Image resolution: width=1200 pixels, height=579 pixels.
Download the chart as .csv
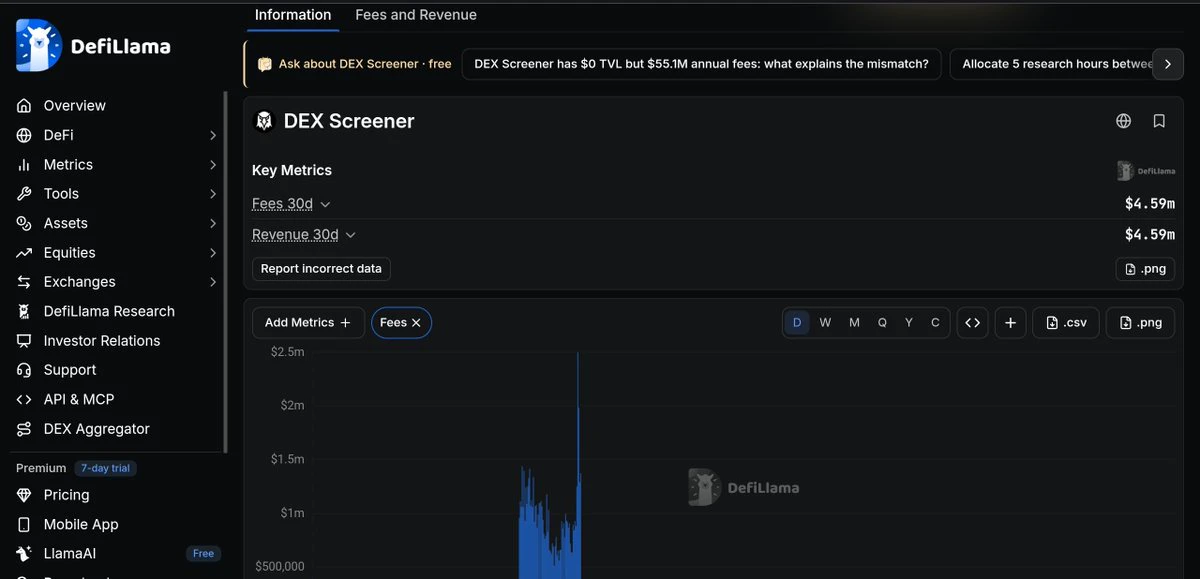coord(1066,323)
